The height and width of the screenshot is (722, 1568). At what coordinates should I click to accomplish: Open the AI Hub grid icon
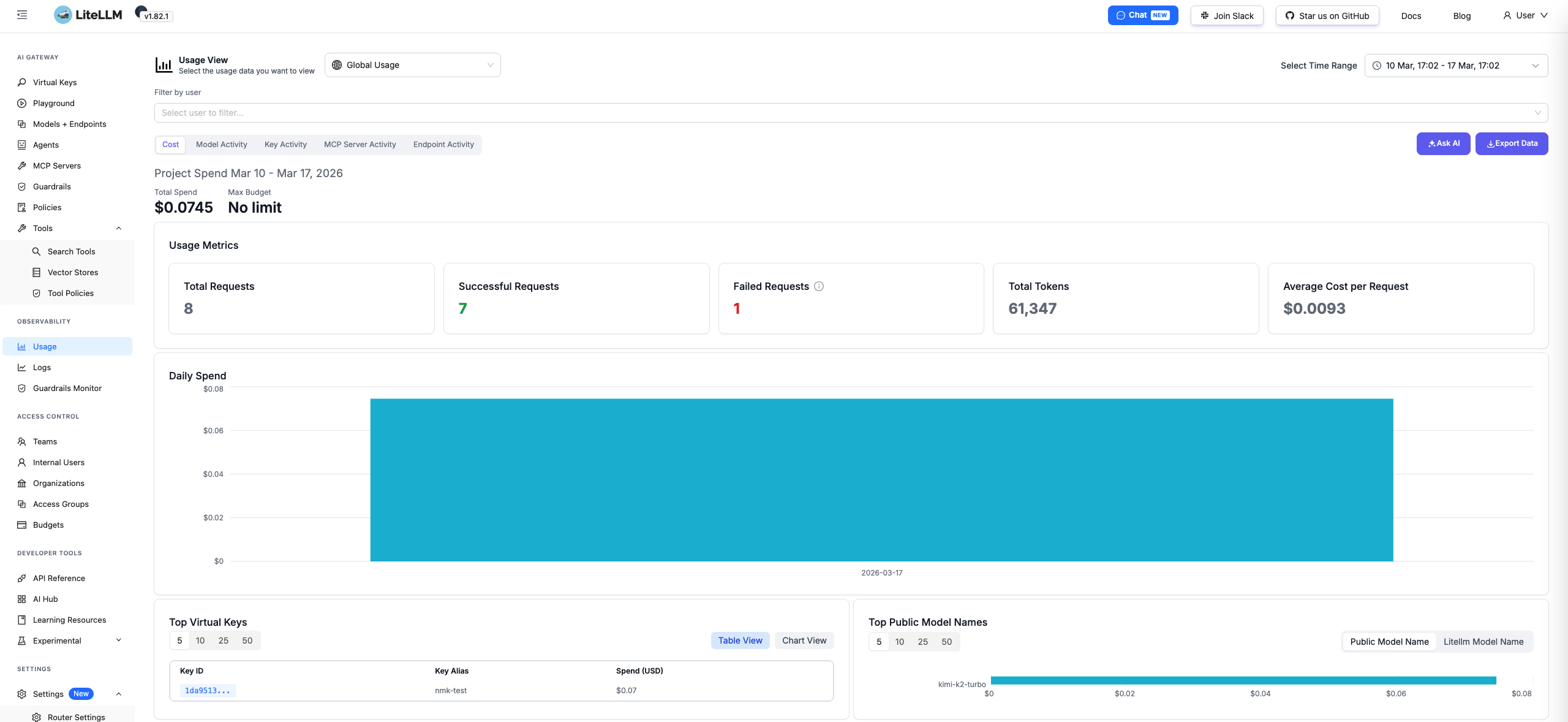tap(22, 599)
